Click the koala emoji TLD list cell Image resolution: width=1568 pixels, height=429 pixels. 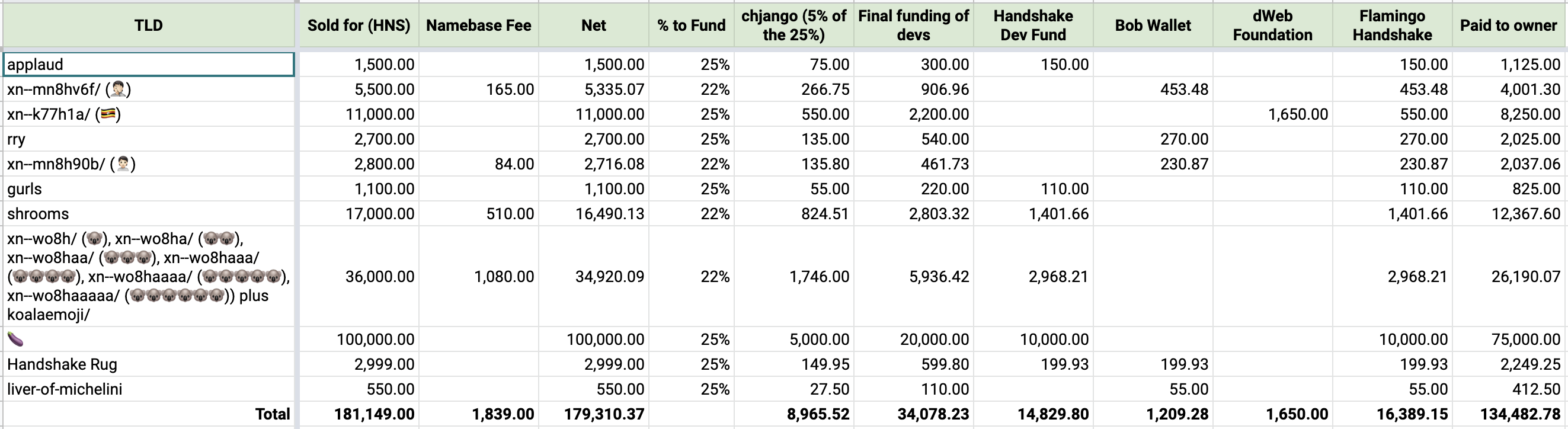point(149,277)
